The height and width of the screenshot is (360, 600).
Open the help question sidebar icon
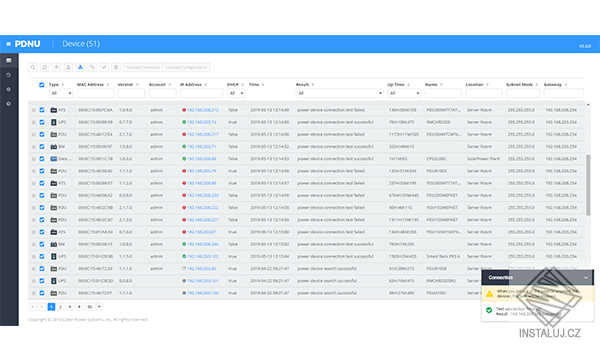coord(8,104)
